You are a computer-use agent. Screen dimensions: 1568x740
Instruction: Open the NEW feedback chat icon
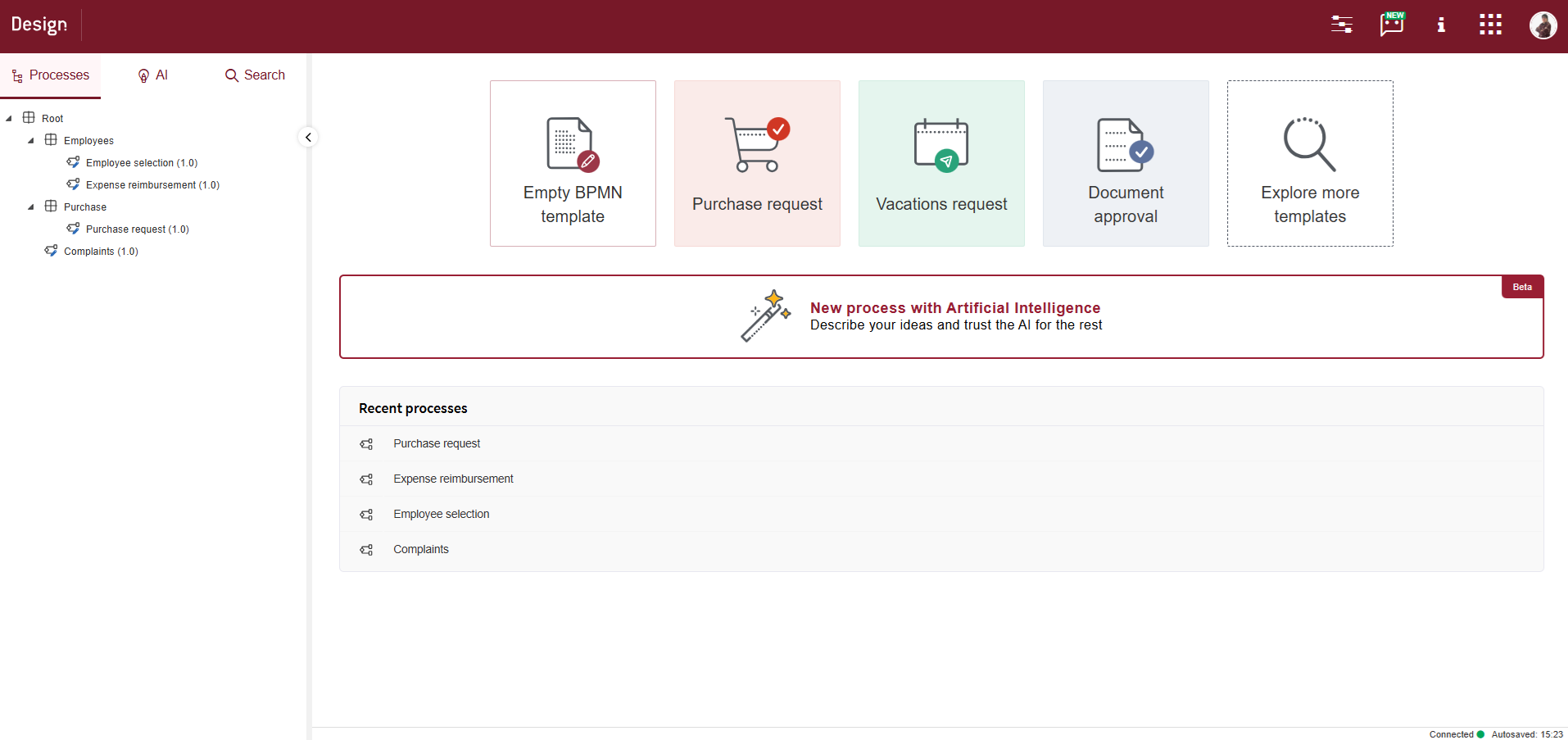click(x=1392, y=25)
